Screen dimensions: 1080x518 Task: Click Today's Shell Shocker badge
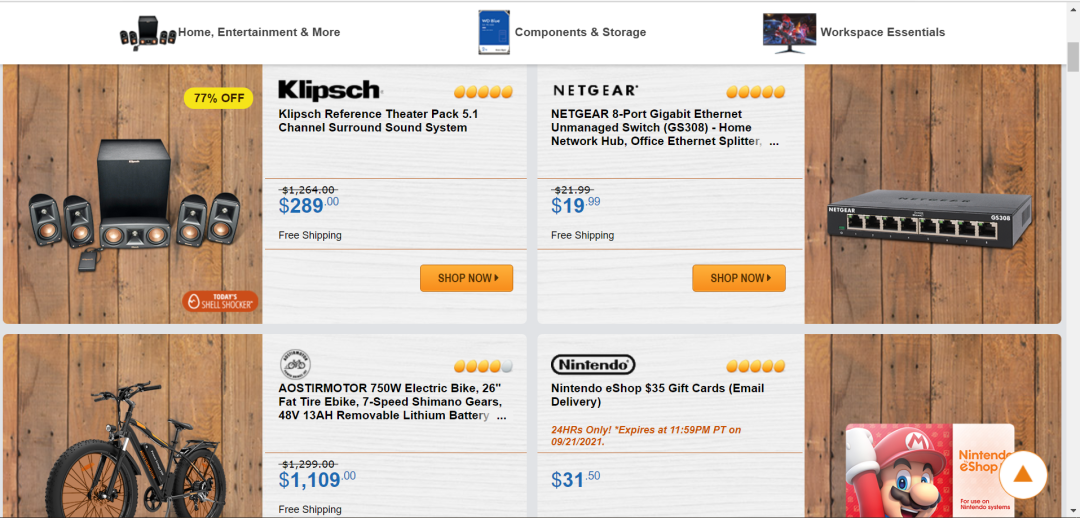tap(220, 301)
